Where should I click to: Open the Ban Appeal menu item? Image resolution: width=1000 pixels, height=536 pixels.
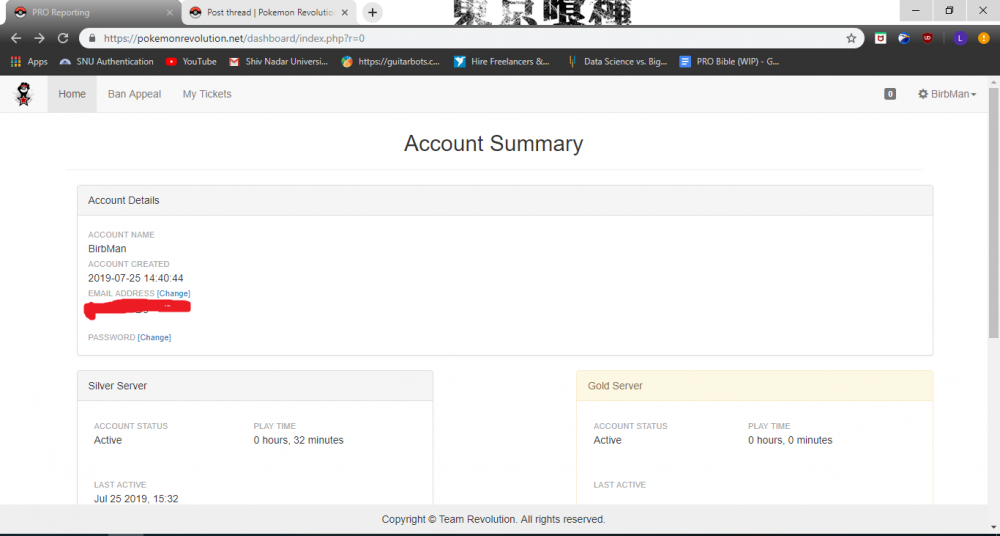pos(134,94)
